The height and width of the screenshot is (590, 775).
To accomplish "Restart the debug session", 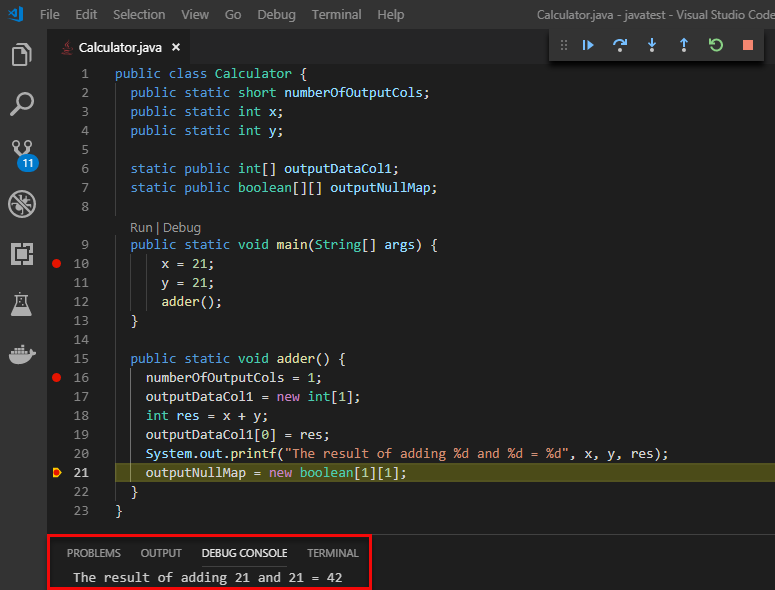I will (x=716, y=45).
